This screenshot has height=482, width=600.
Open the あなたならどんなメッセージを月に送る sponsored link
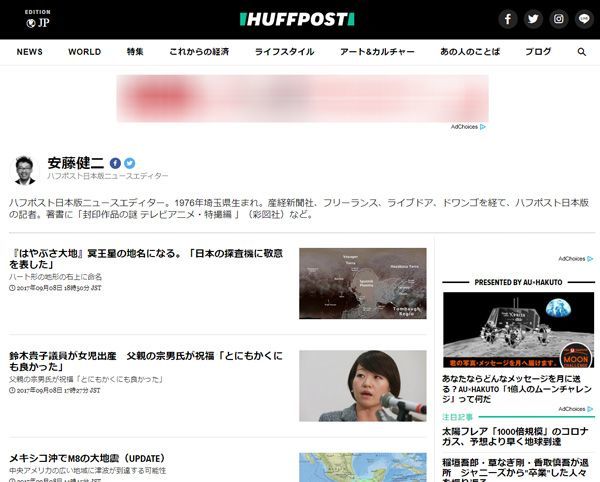517,389
